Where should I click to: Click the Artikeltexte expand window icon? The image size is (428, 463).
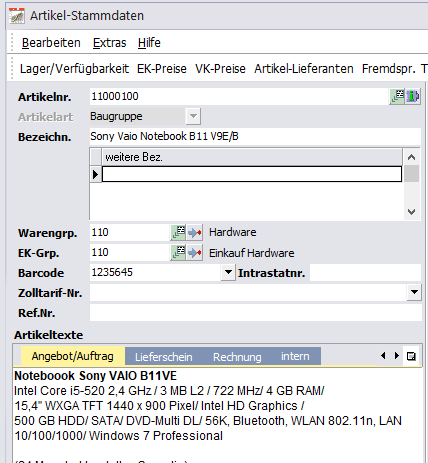tap(411, 356)
